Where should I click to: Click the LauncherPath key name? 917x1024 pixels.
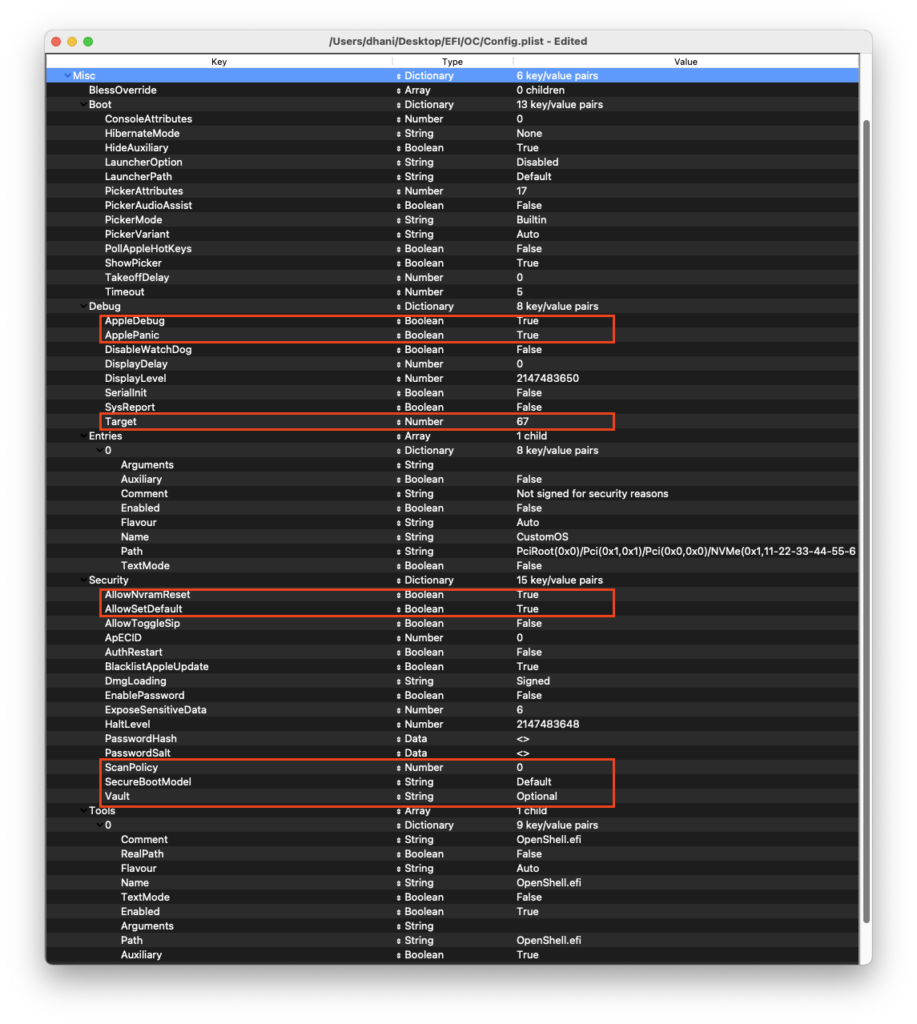click(x=138, y=176)
